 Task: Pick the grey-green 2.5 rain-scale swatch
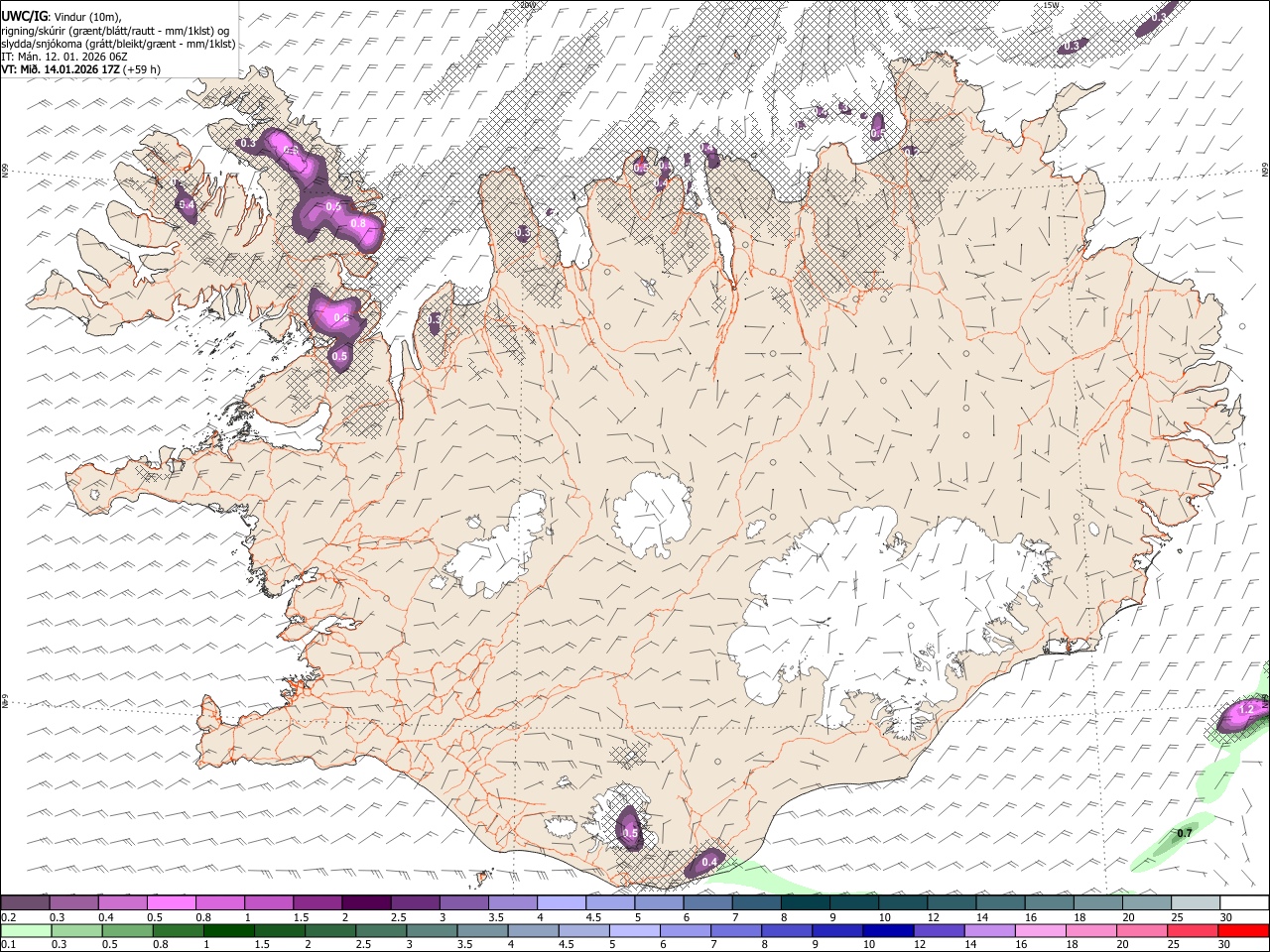click(x=381, y=931)
